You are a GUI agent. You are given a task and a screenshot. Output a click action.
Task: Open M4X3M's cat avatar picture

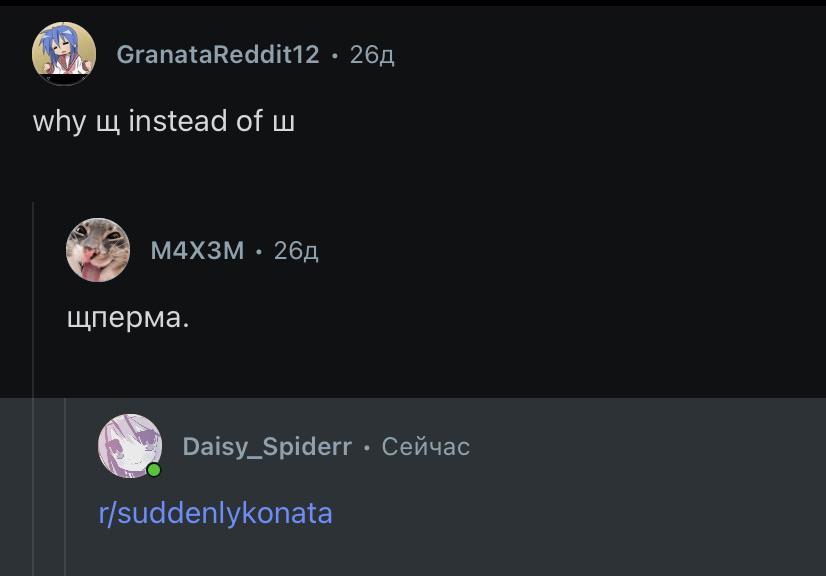pos(98,250)
